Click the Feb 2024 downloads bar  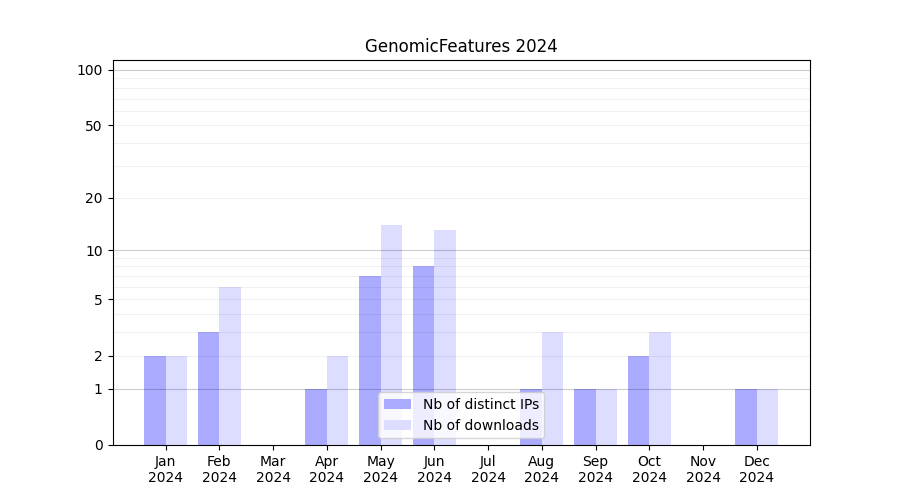(230, 366)
